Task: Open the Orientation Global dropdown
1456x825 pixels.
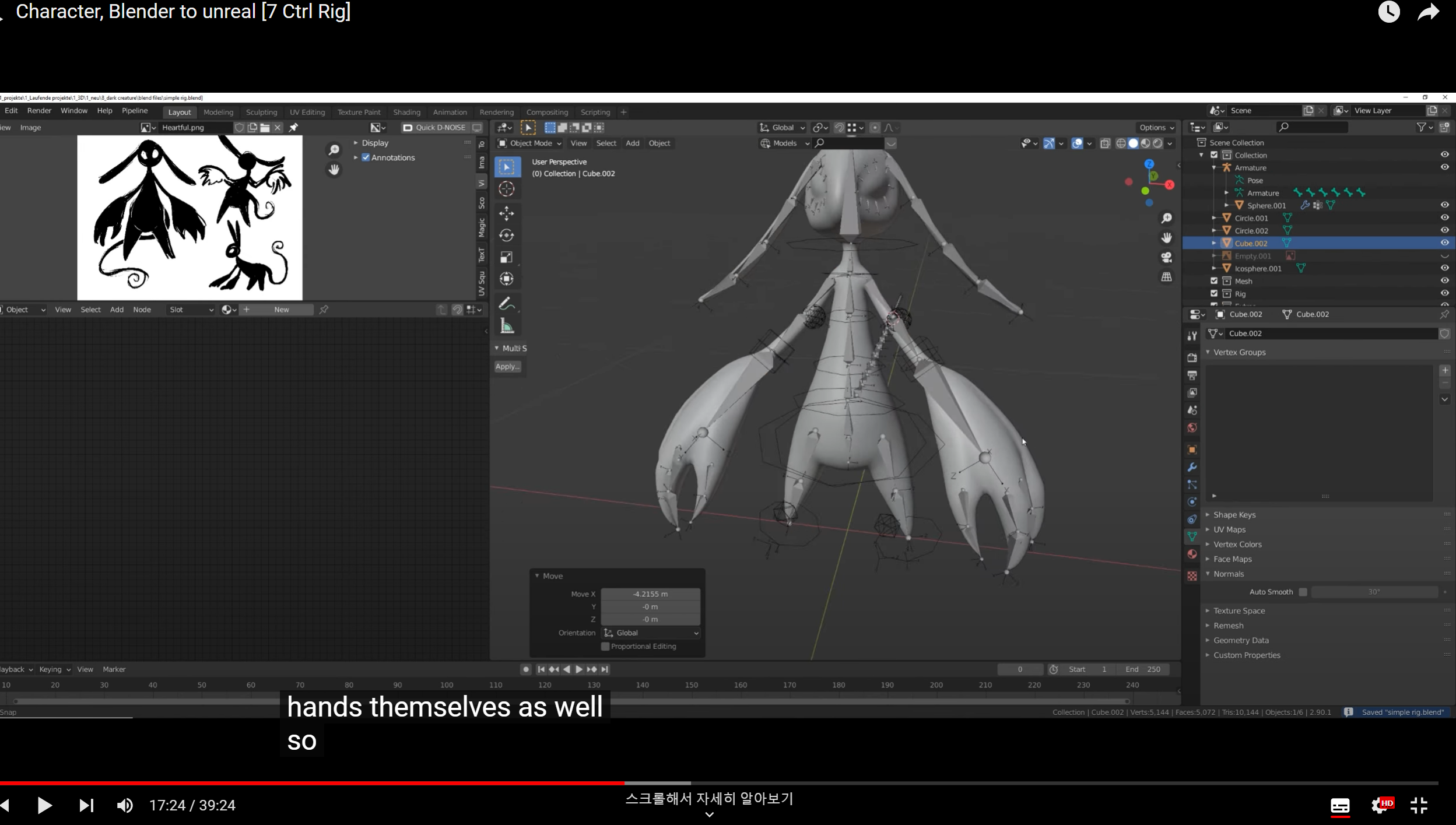Action: click(651, 633)
